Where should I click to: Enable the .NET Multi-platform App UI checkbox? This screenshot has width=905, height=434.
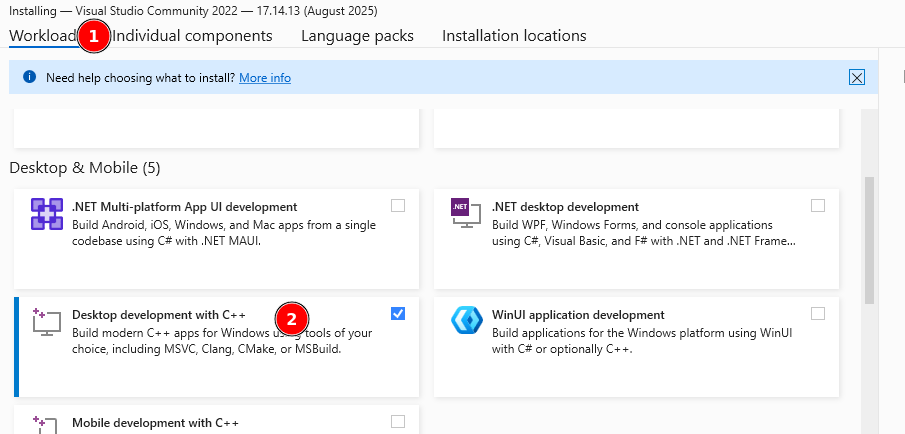(398, 206)
